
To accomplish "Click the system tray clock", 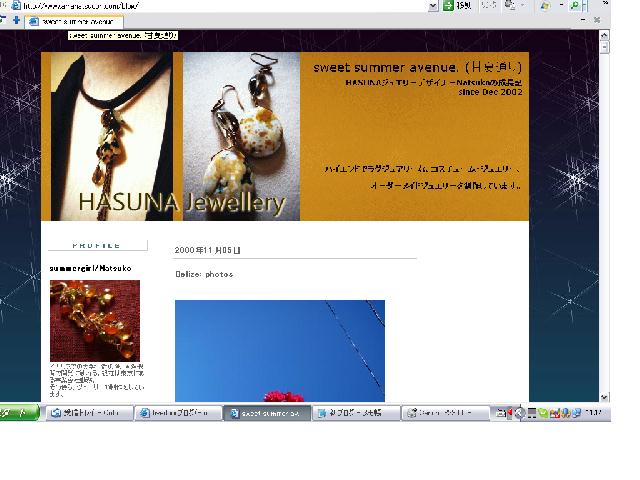I will pos(593,413).
